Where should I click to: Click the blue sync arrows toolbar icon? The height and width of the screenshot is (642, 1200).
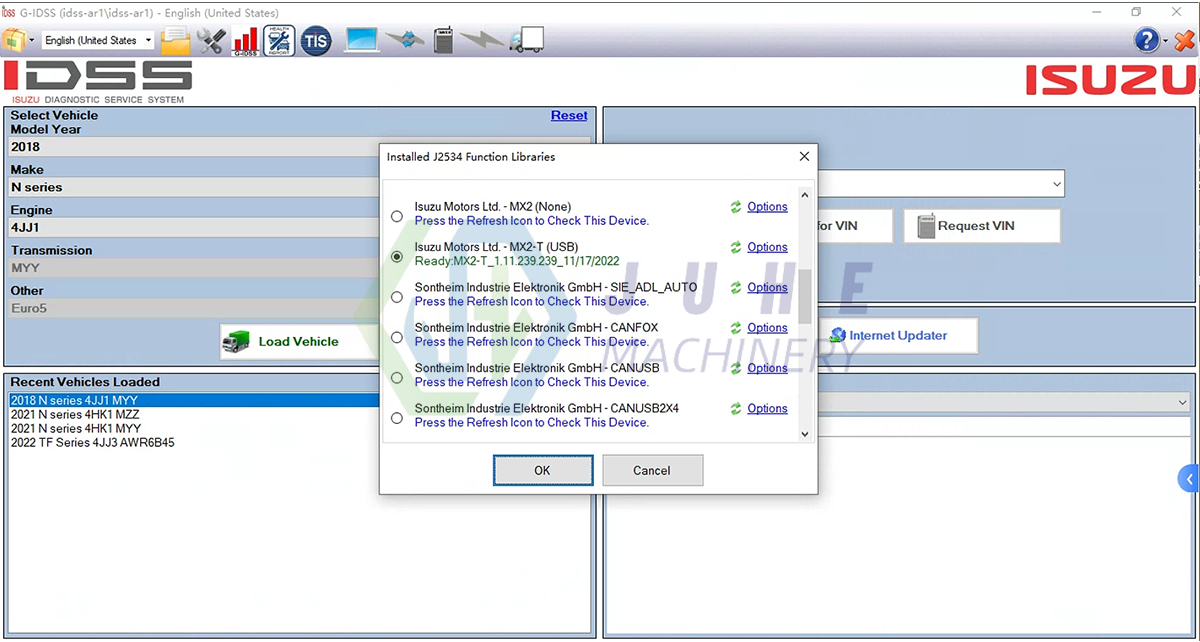tap(406, 40)
